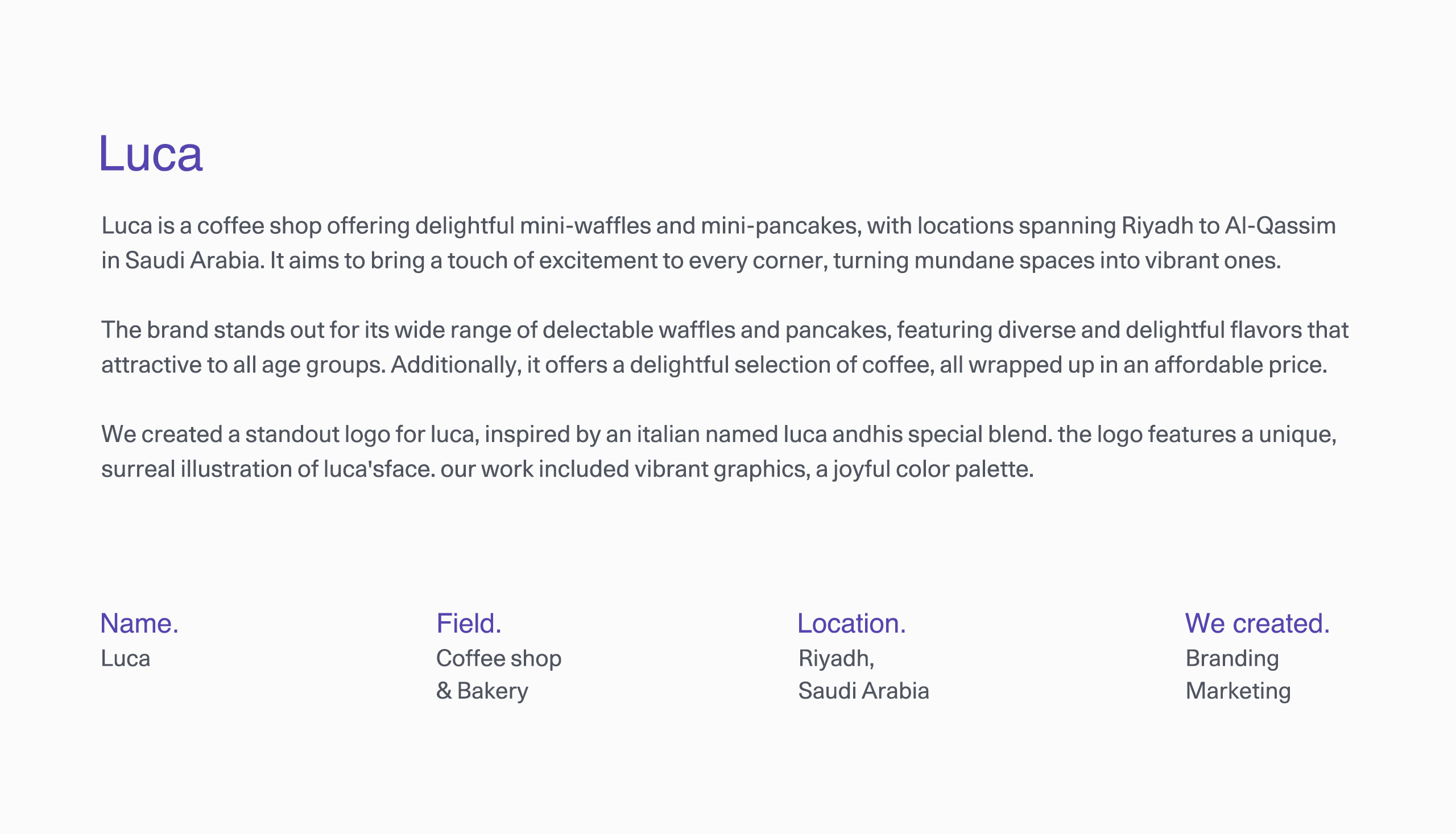Click the word "Al-Qassim" in the first paragraph
1456x834 pixels.
point(1280,226)
